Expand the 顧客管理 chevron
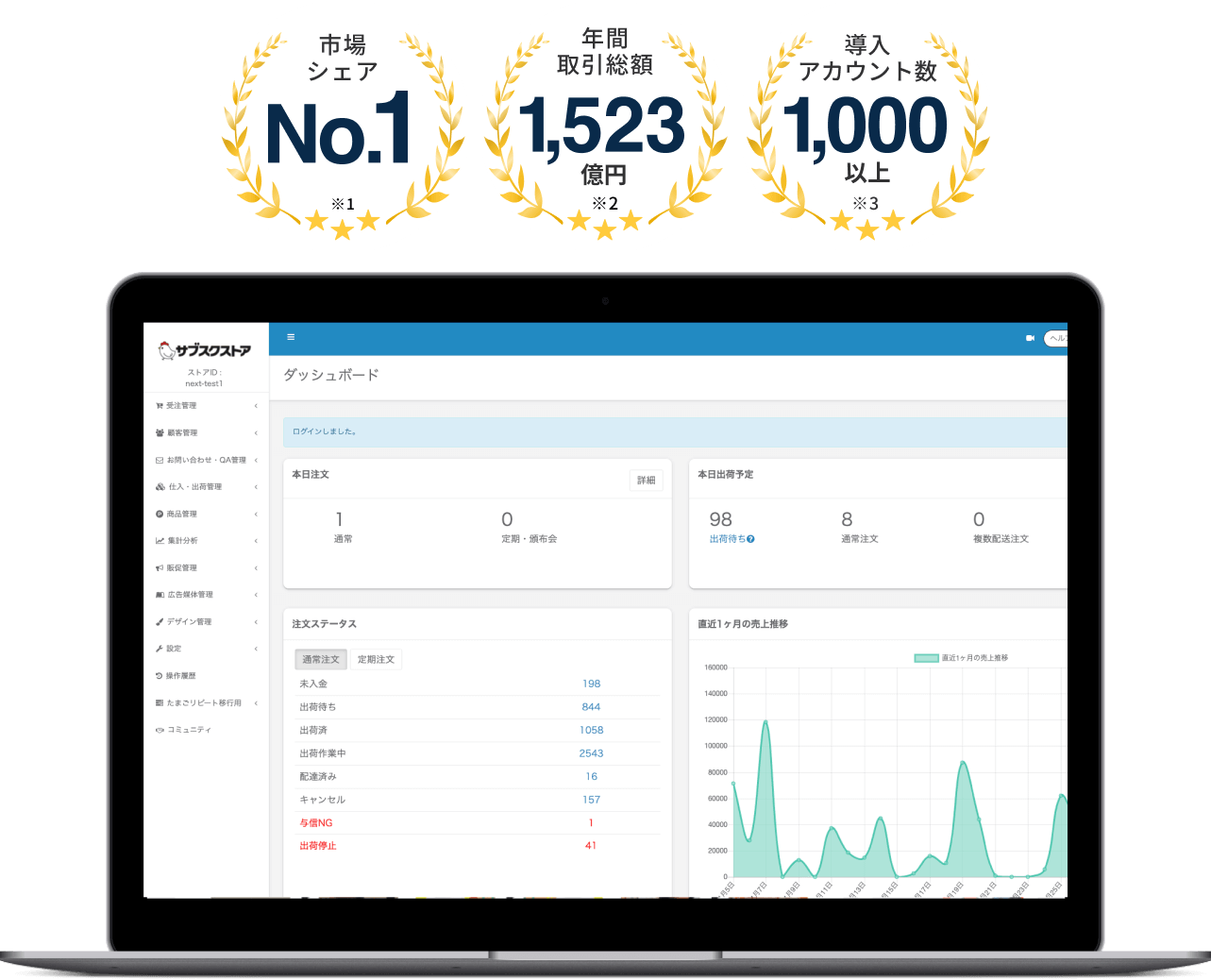This screenshot has height=980, width=1211. (256, 433)
